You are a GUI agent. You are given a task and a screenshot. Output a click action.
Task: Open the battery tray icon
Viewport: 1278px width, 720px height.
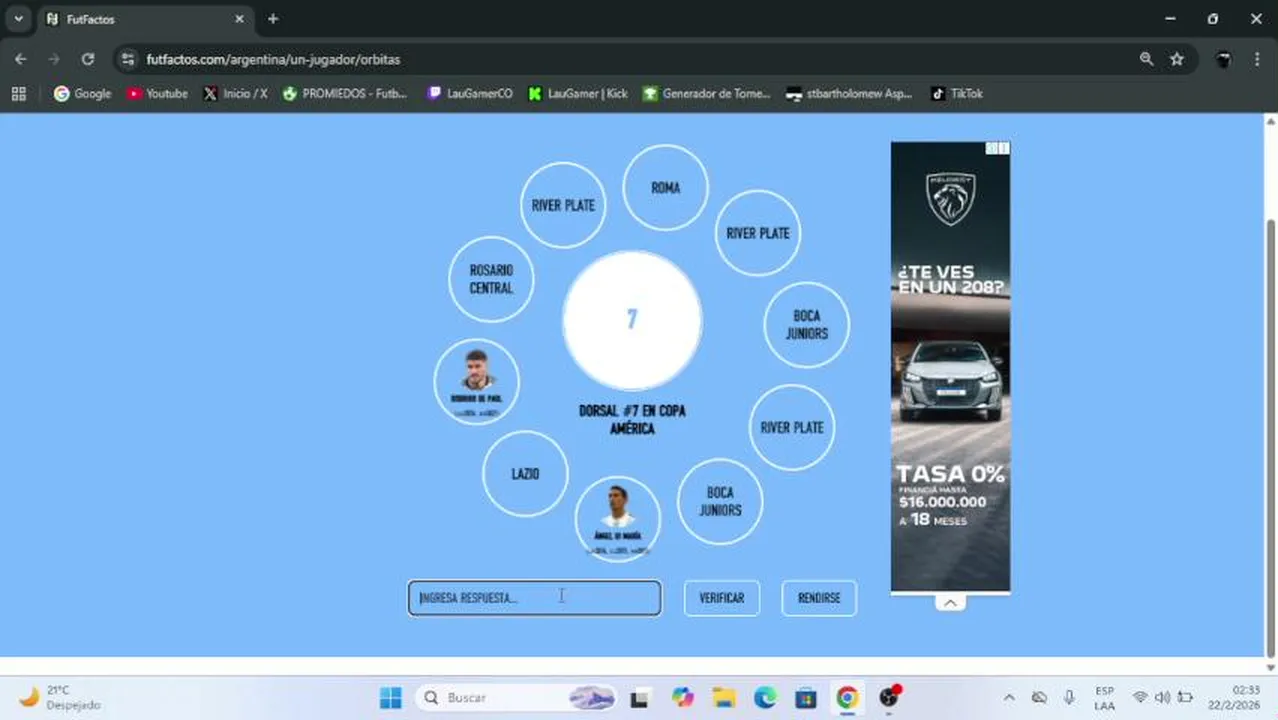[1185, 697]
